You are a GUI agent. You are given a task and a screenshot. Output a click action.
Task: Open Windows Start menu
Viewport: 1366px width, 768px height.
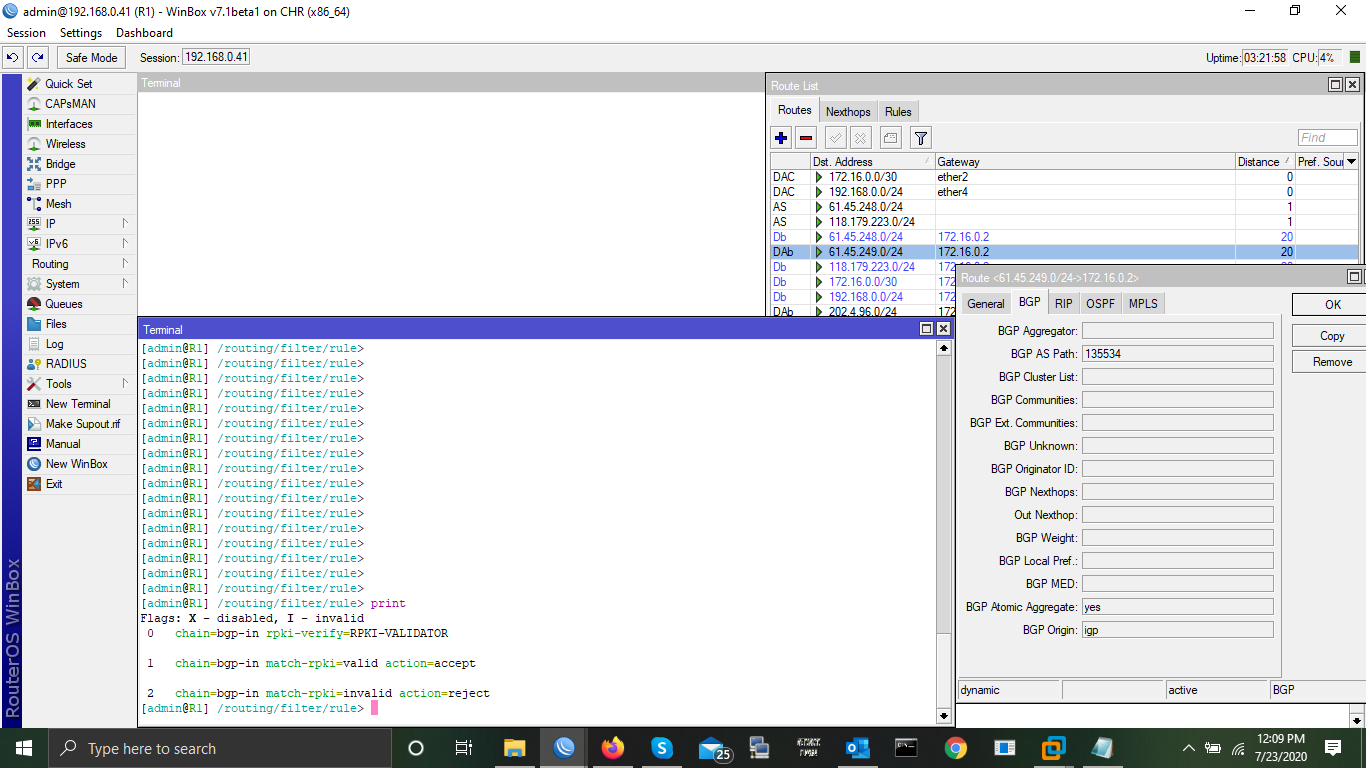(x=23, y=748)
